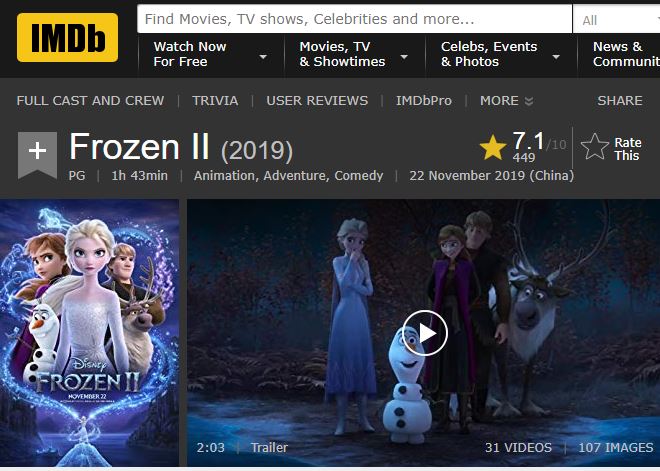Toggle the Rate This star

click(x=595, y=148)
